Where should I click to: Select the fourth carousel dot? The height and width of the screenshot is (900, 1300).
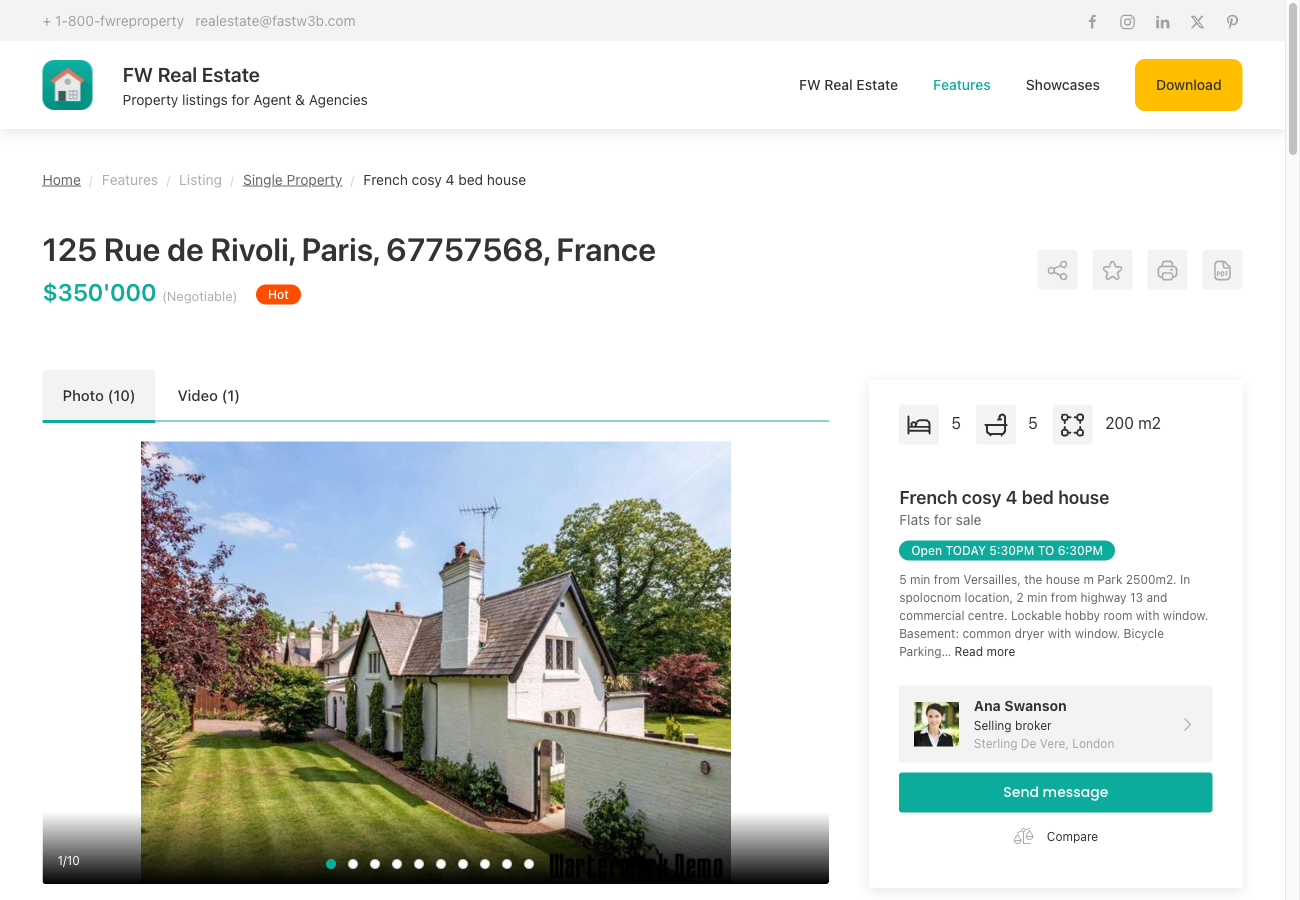coord(397,863)
